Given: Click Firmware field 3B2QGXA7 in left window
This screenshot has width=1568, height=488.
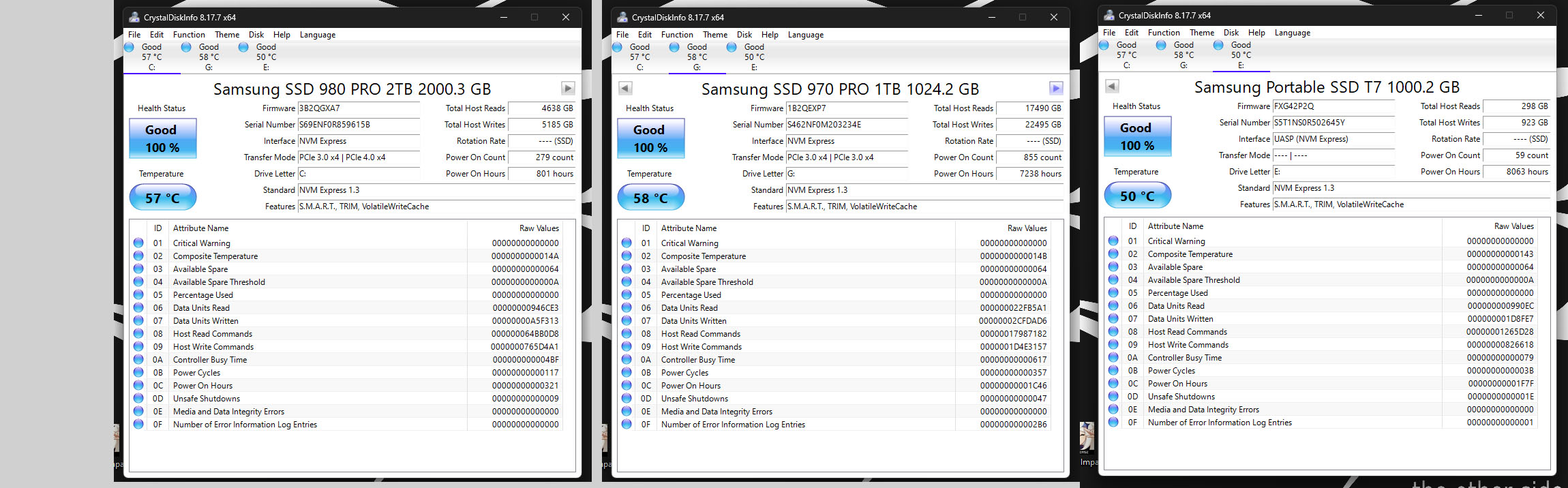Looking at the screenshot, I should point(359,108).
